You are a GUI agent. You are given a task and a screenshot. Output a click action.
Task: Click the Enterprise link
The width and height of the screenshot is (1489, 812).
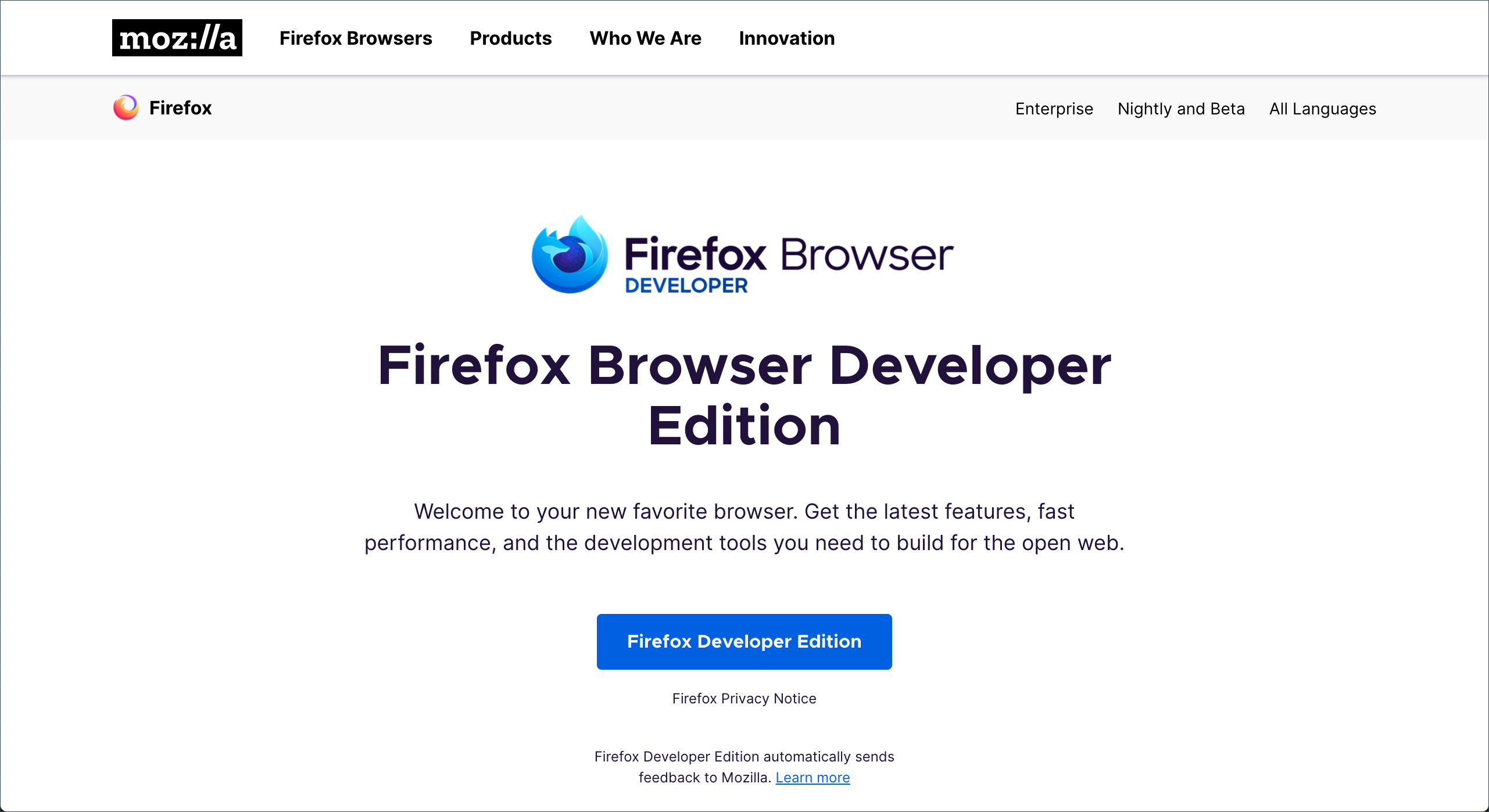(1054, 108)
